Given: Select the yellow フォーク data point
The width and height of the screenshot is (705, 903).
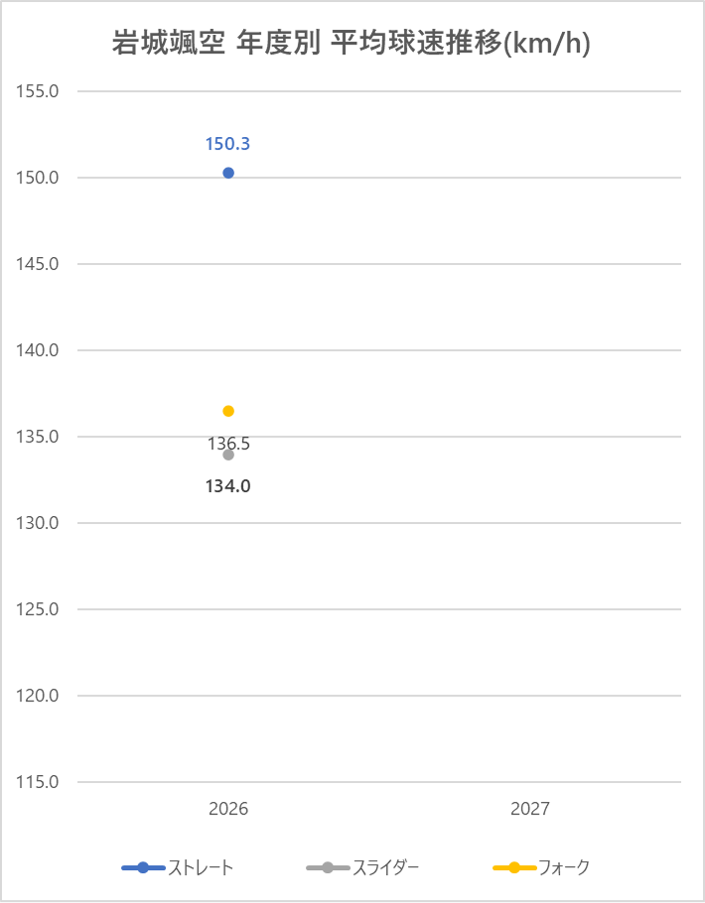Looking at the screenshot, I should click(x=228, y=411).
